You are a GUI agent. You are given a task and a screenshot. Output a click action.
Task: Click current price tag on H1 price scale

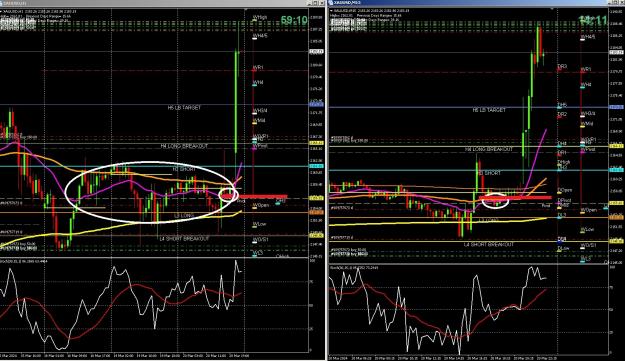click(x=316, y=52)
